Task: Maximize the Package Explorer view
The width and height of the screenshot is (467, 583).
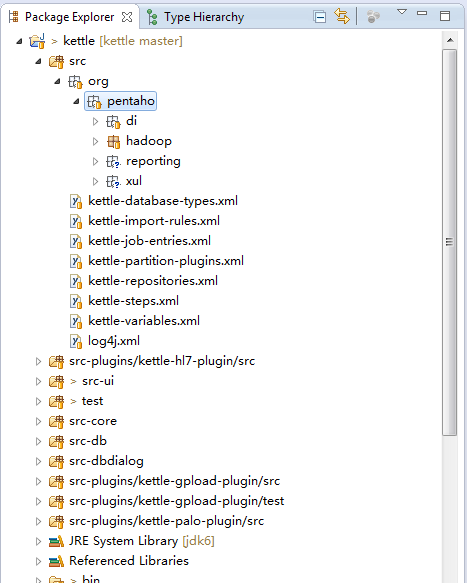Action: [x=445, y=16]
